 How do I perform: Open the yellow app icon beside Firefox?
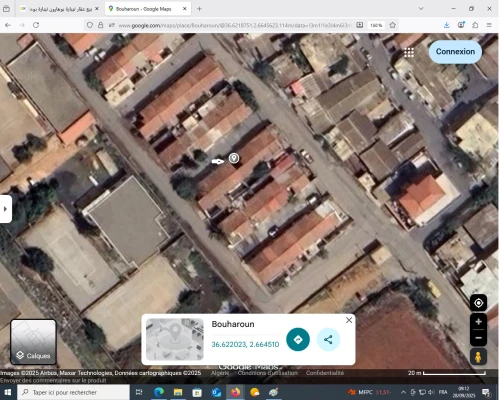(255, 392)
